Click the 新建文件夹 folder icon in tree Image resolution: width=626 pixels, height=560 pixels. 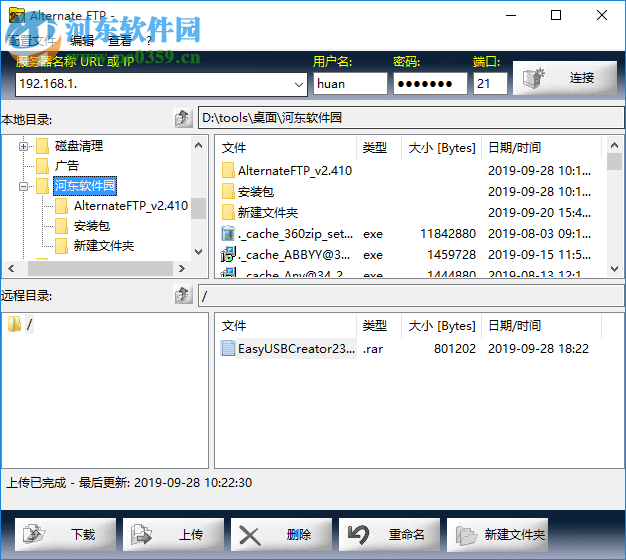point(61,245)
